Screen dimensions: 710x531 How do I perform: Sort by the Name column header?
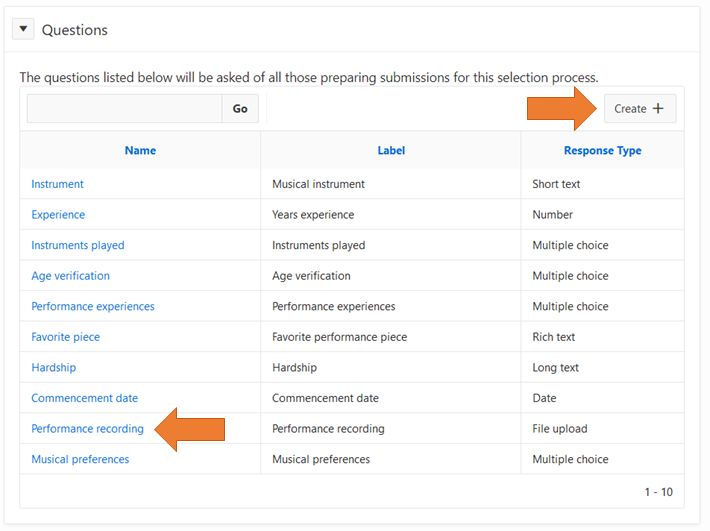(x=140, y=150)
